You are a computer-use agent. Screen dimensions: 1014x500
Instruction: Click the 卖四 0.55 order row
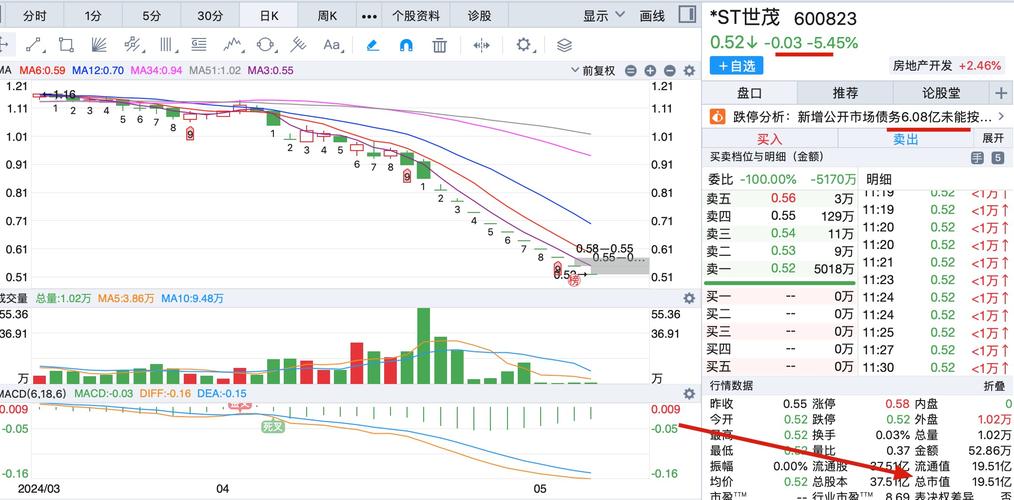coord(780,216)
